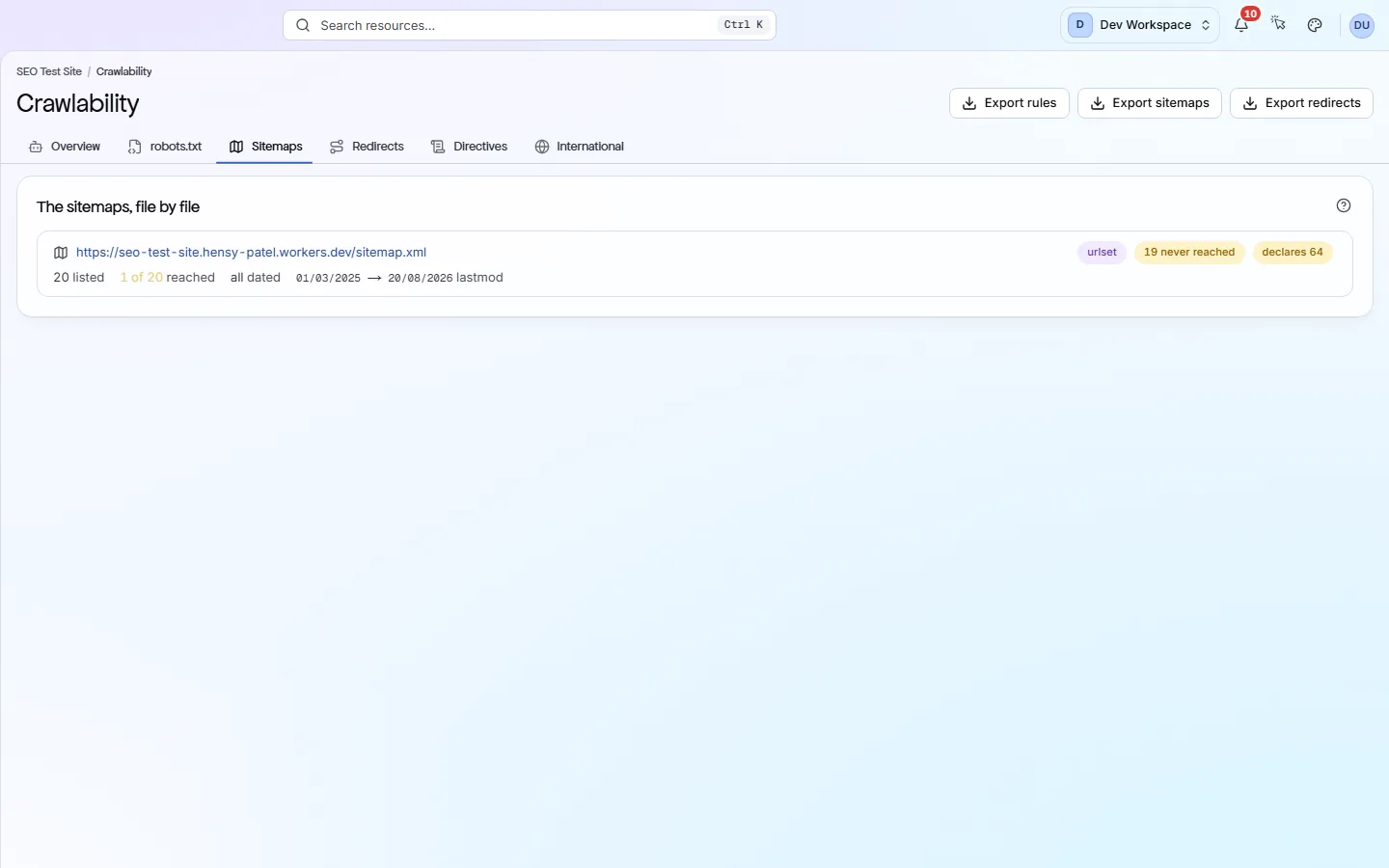Go to the Directives tab
Screen dimensions: 1389x868
(469, 147)
